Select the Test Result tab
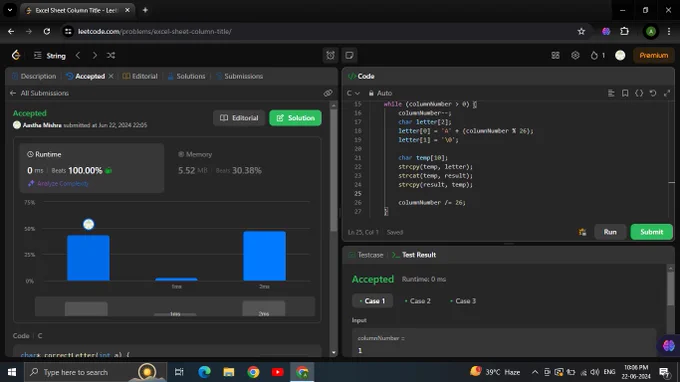This screenshot has width=680, height=382. (x=414, y=255)
